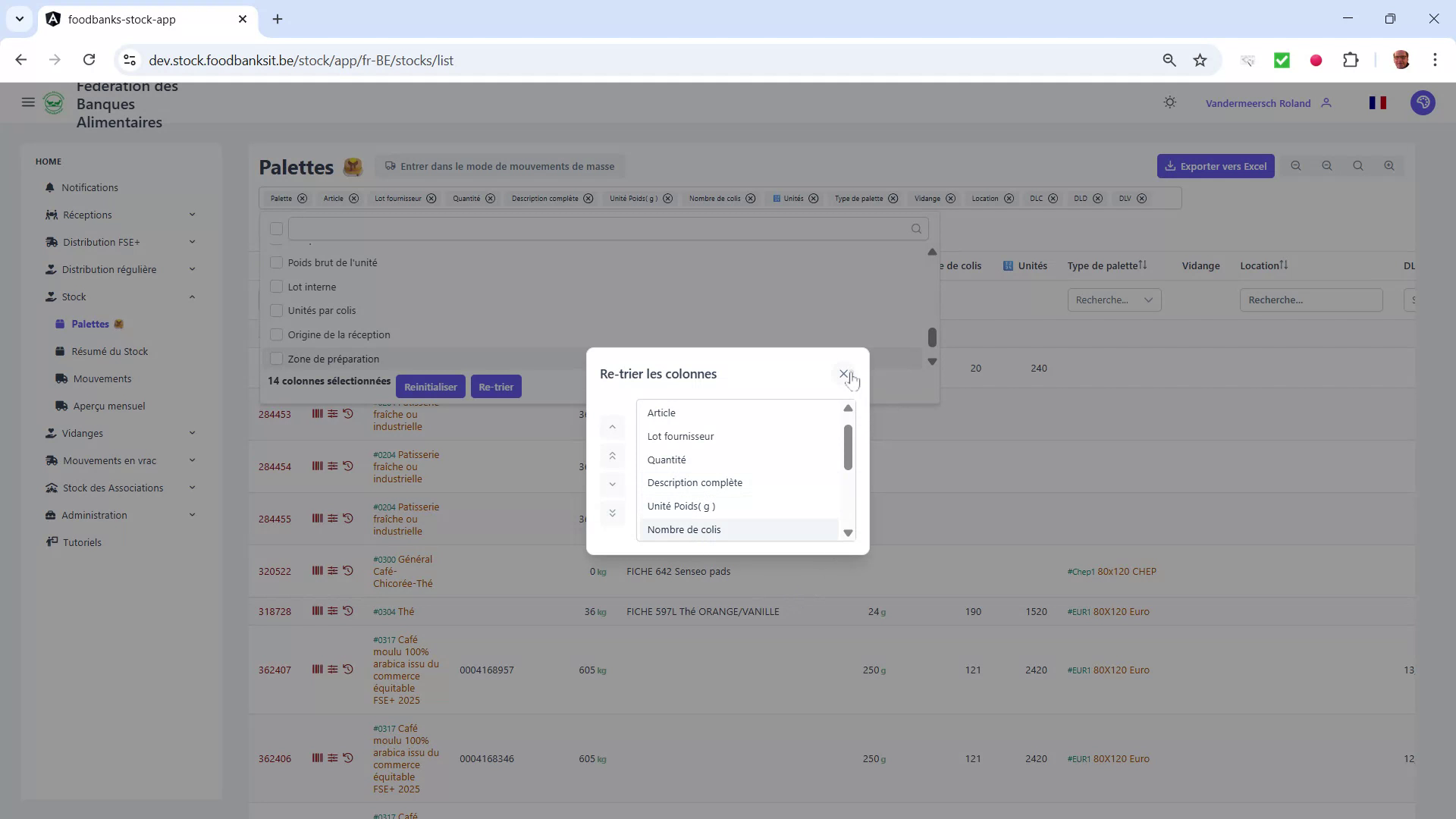Open the details/filter icon on pallet 320522

coord(334,571)
